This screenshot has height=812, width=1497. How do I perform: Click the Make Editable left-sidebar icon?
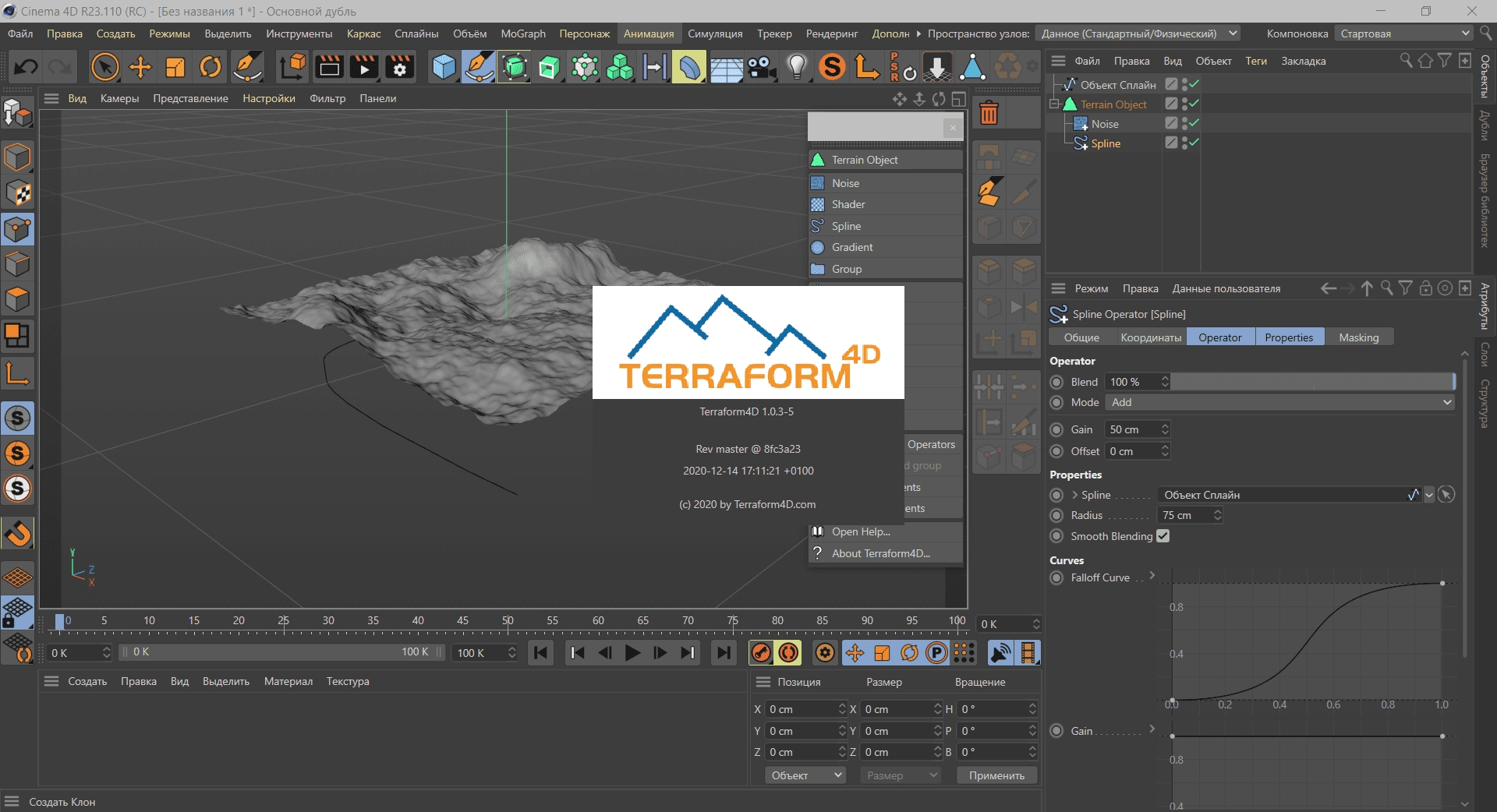pos(17,113)
